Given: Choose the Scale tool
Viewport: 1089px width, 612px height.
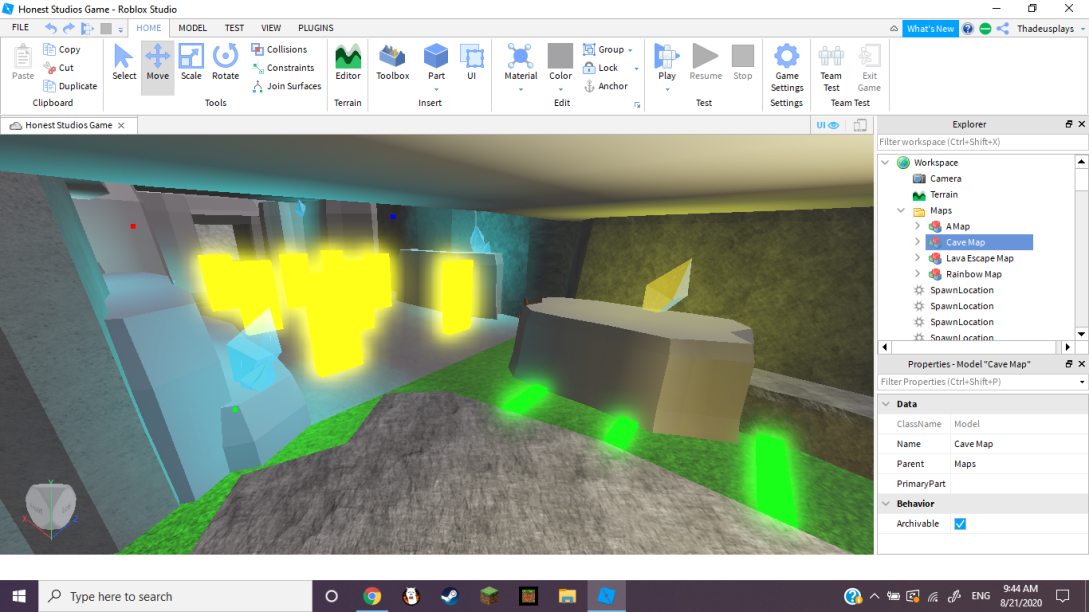Looking at the screenshot, I should pos(191,63).
